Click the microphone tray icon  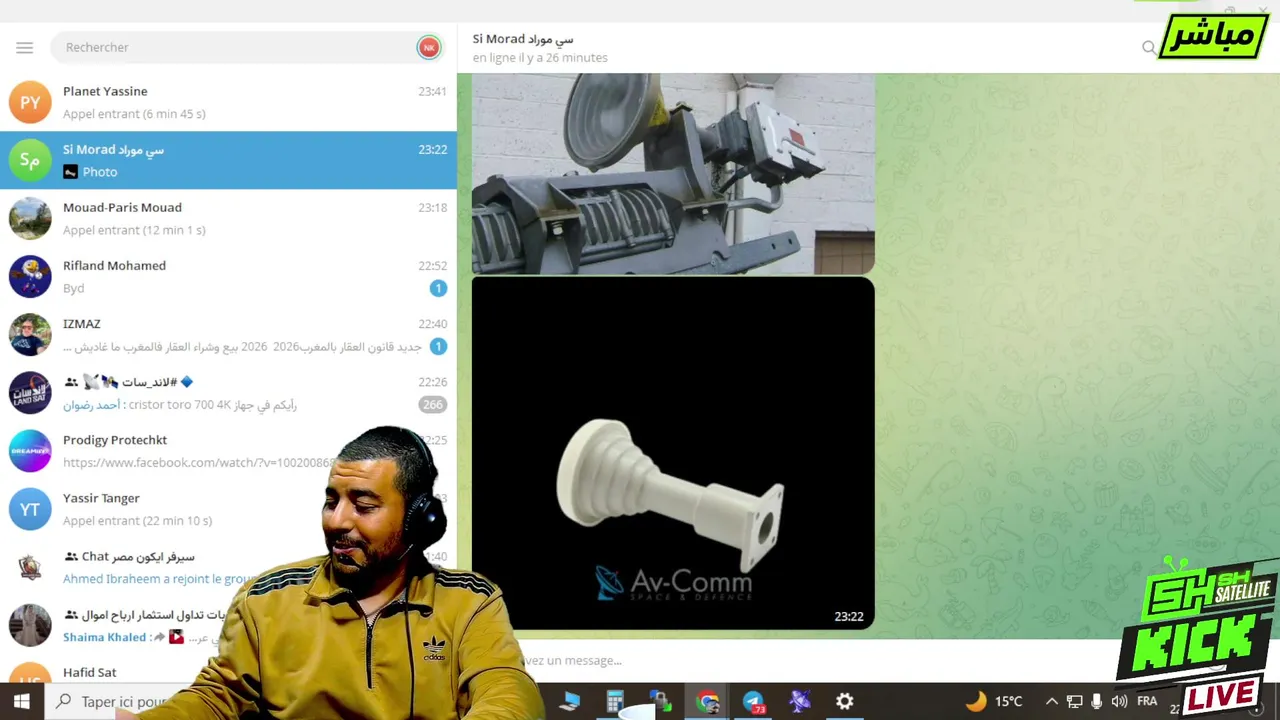tap(1097, 702)
